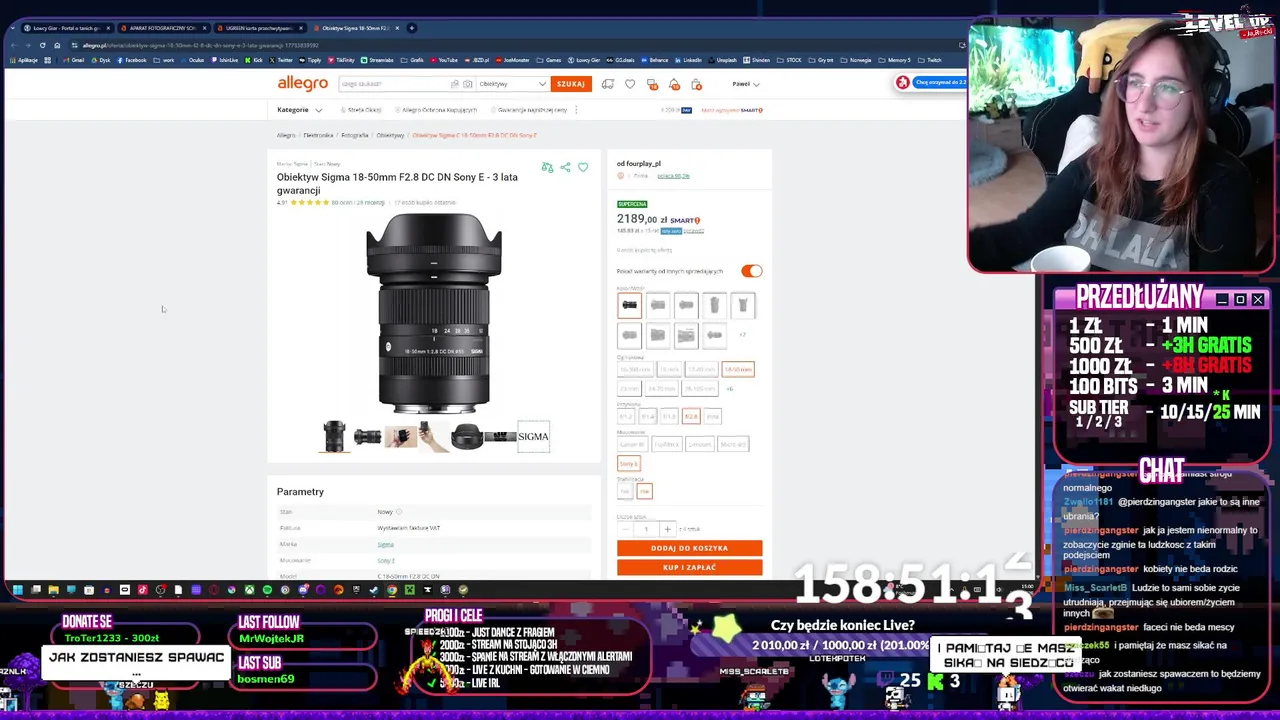
Task: Click the orange SZUKAJ search button
Action: point(570,84)
